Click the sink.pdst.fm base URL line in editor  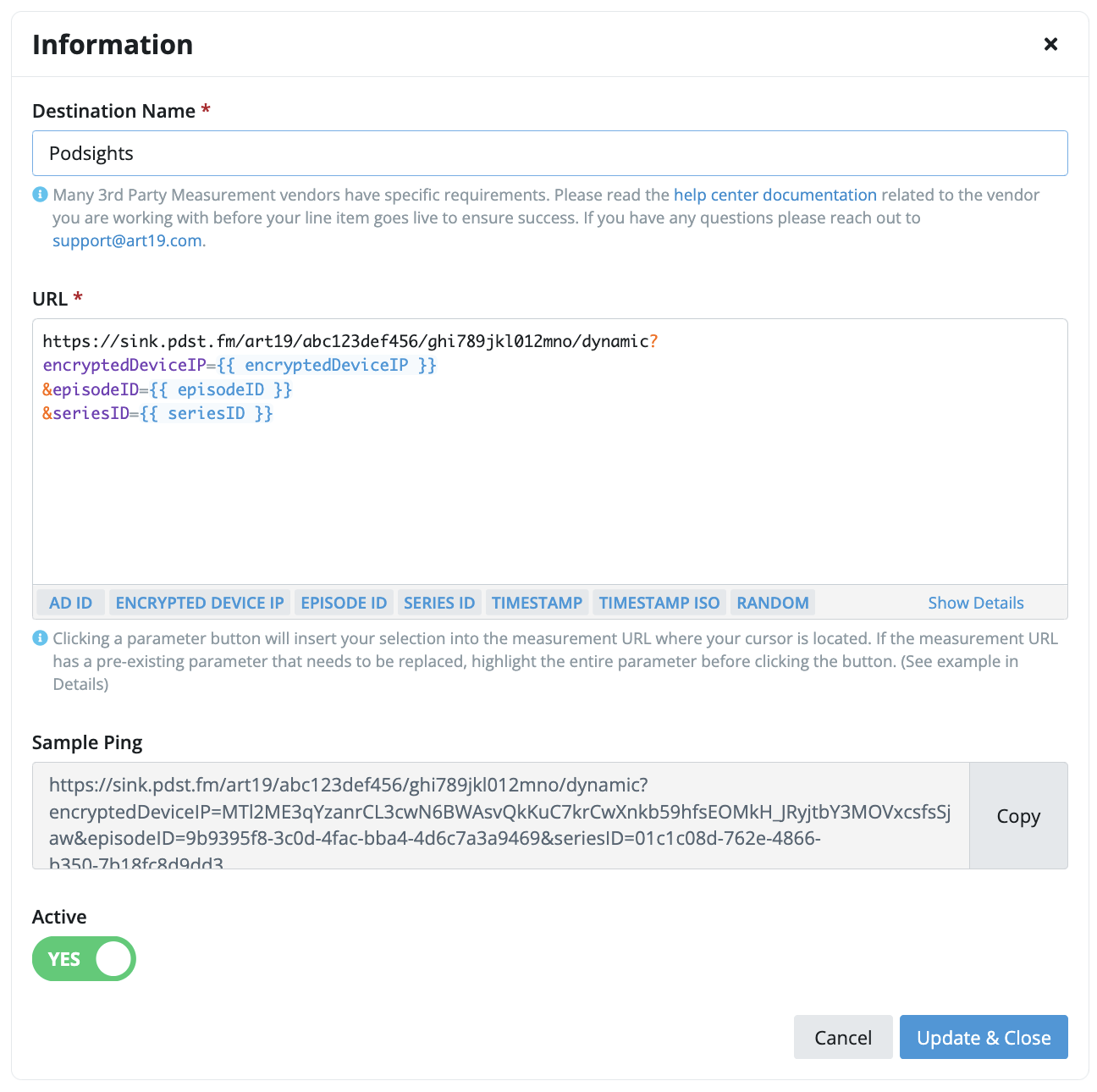coord(350,341)
